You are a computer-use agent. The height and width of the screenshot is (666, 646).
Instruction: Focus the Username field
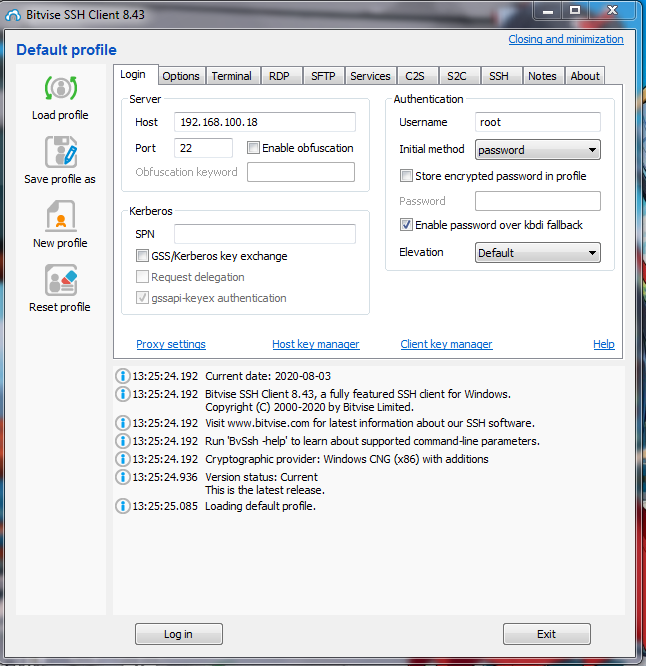pos(538,122)
